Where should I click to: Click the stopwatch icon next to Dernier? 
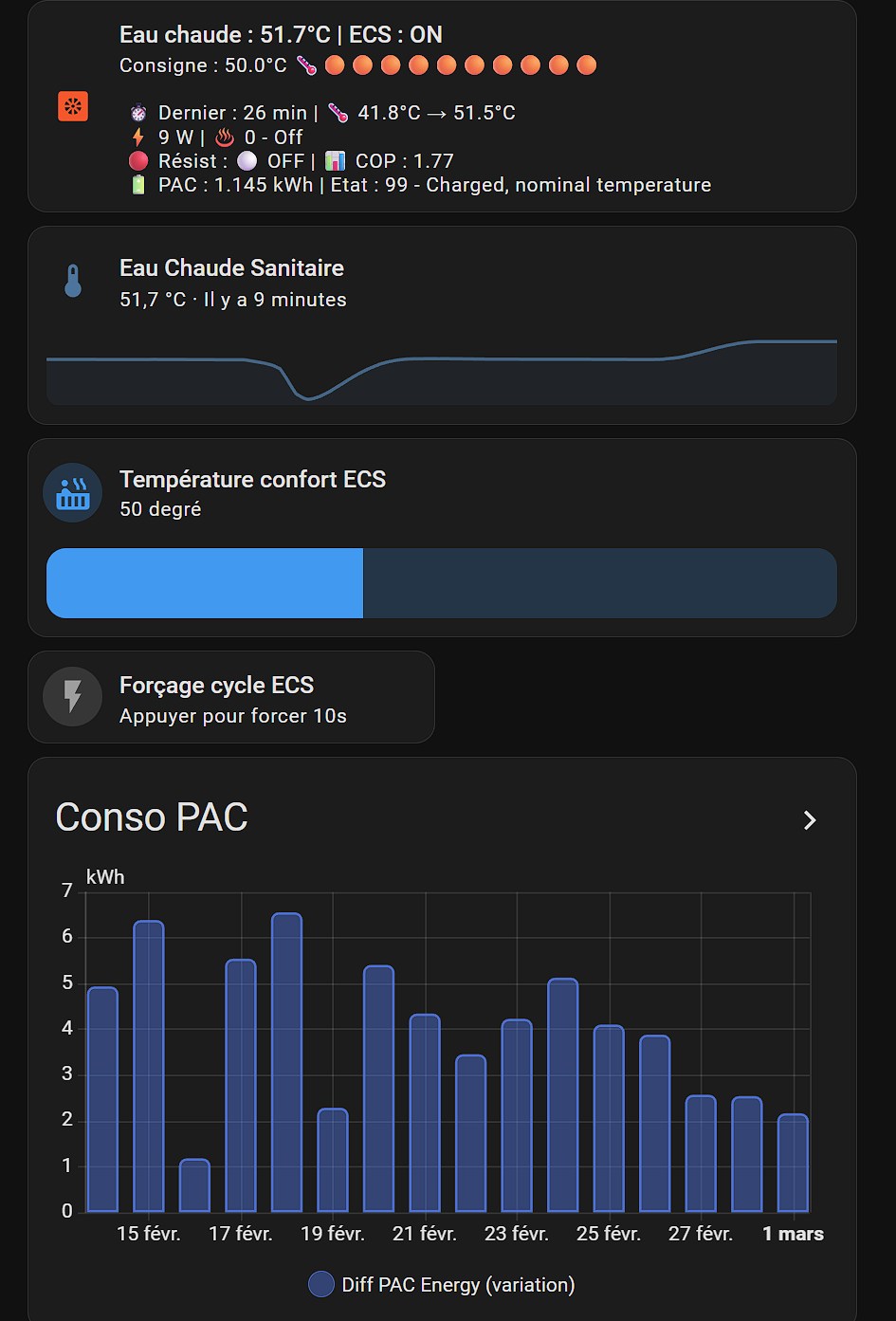point(138,113)
